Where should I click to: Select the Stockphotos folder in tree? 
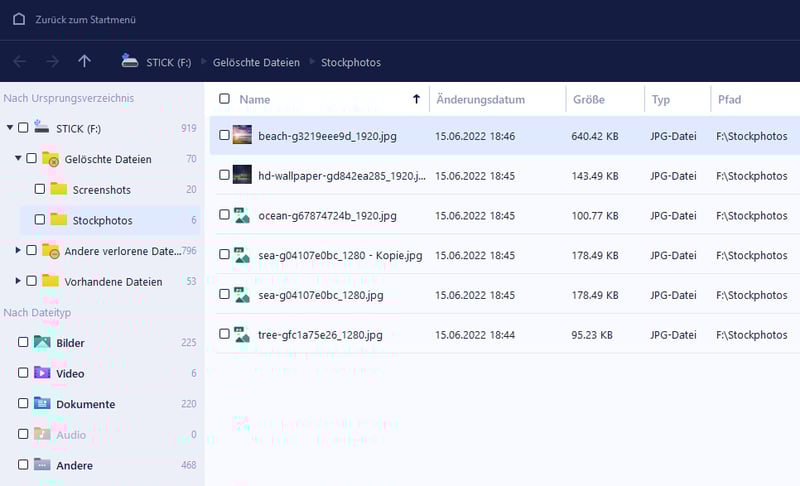(102, 220)
